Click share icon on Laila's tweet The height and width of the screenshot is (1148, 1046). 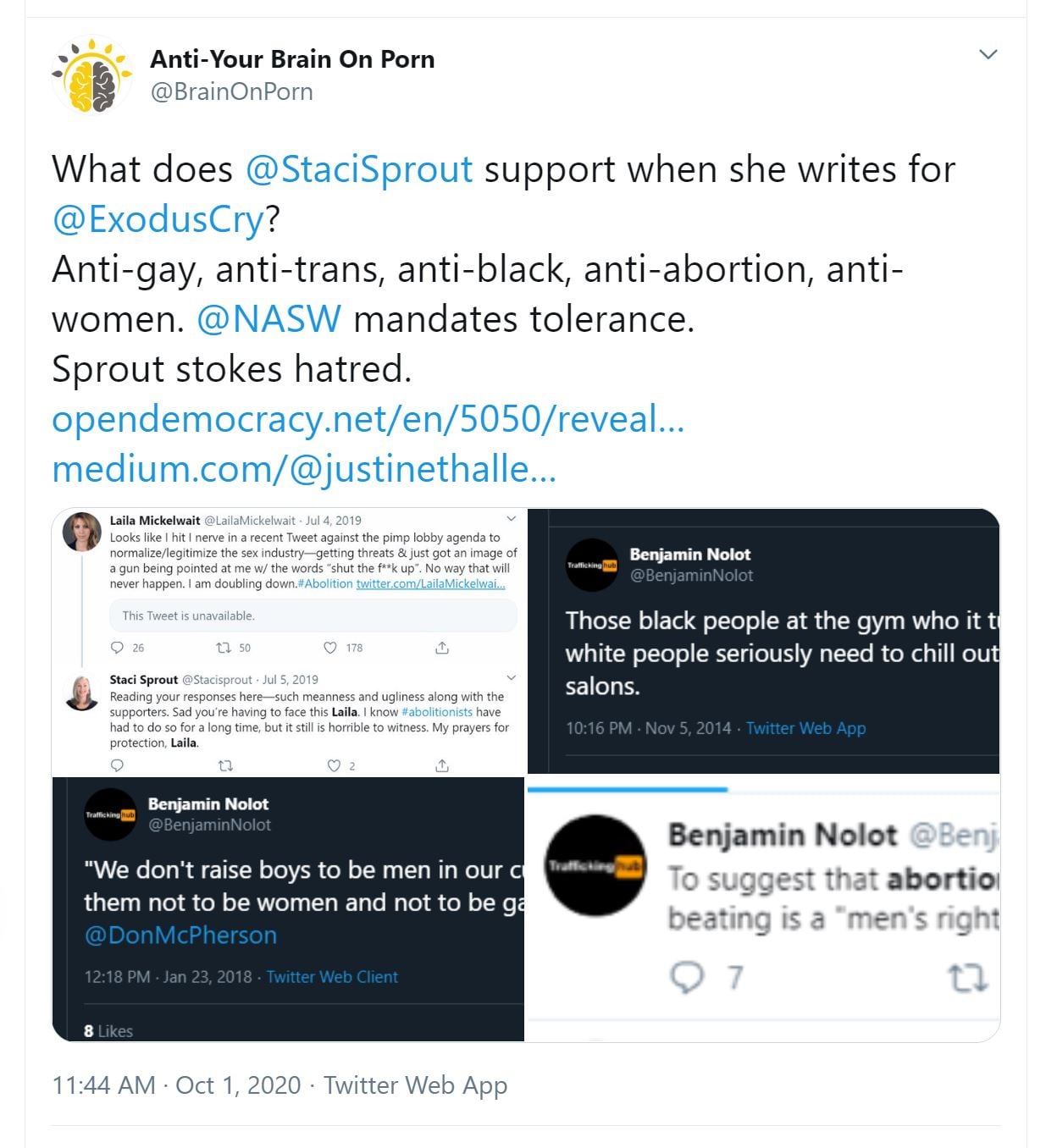point(441,648)
